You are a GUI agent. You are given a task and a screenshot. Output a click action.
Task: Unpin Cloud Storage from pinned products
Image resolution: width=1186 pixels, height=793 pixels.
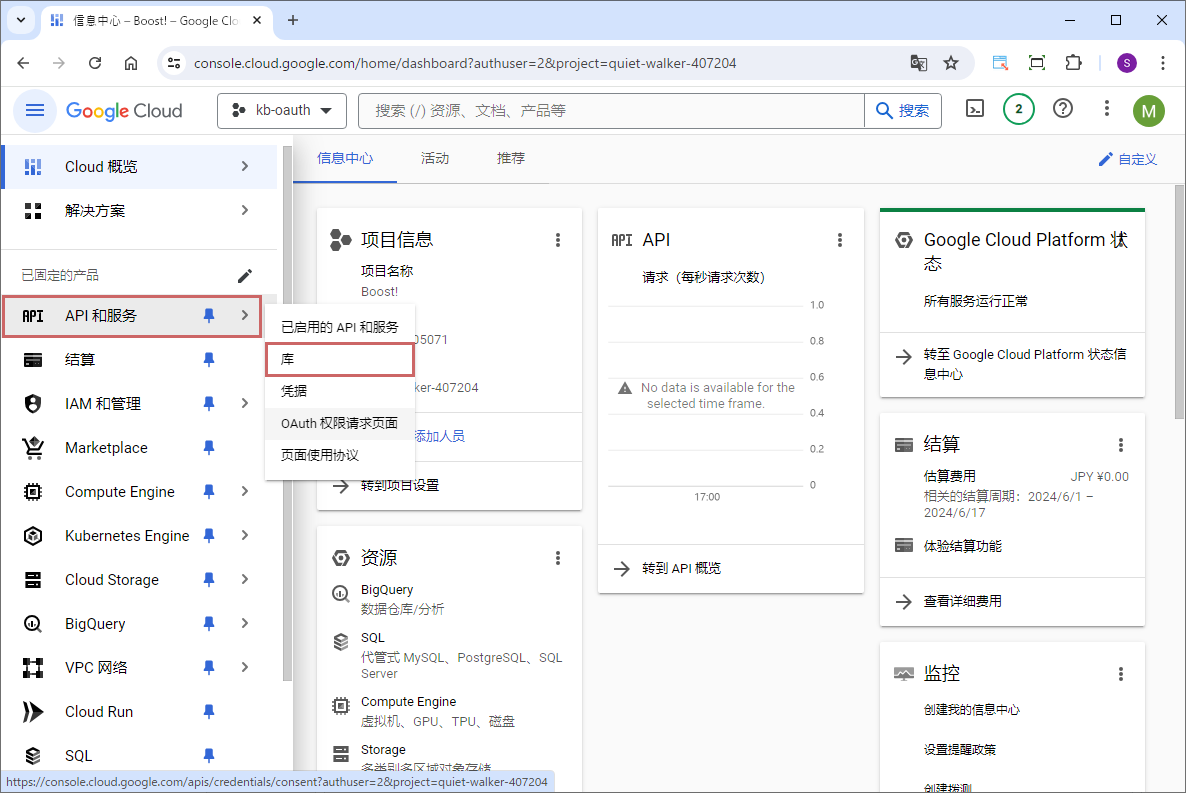209,580
